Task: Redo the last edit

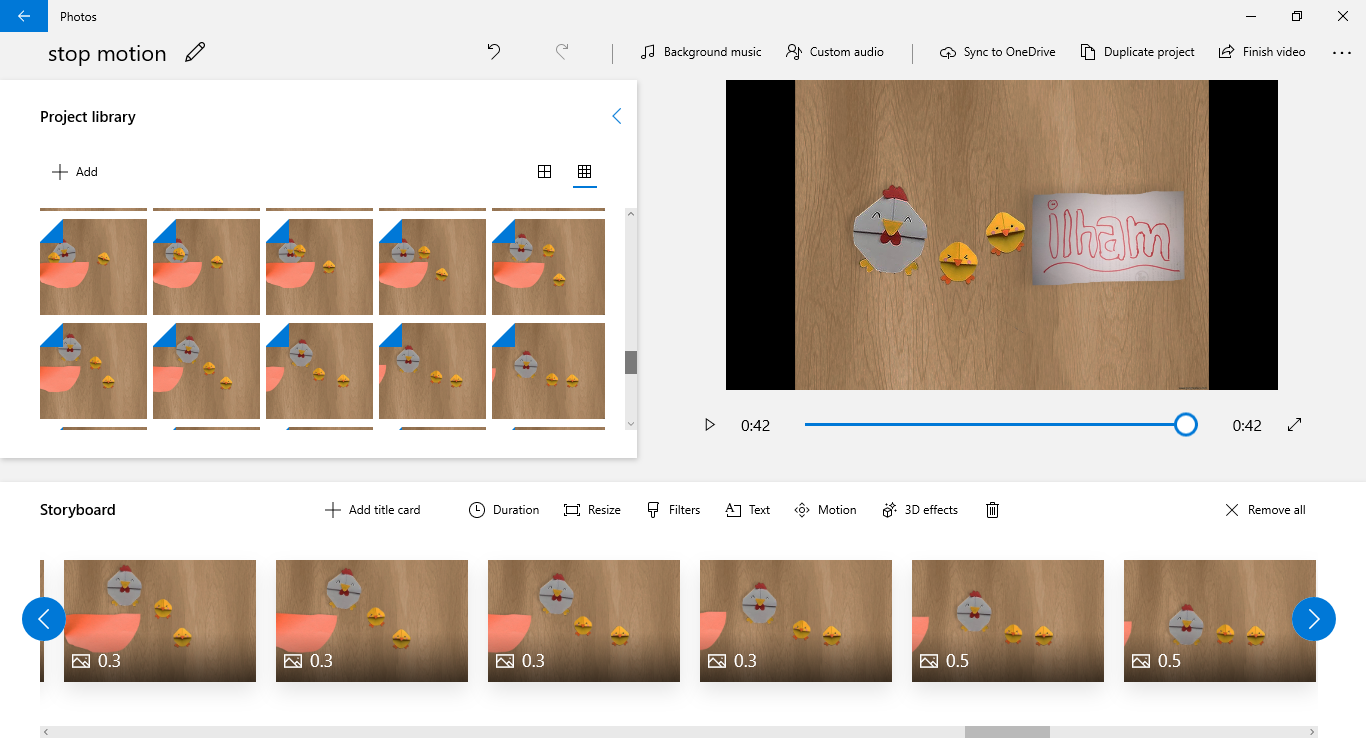Action: 562,52
